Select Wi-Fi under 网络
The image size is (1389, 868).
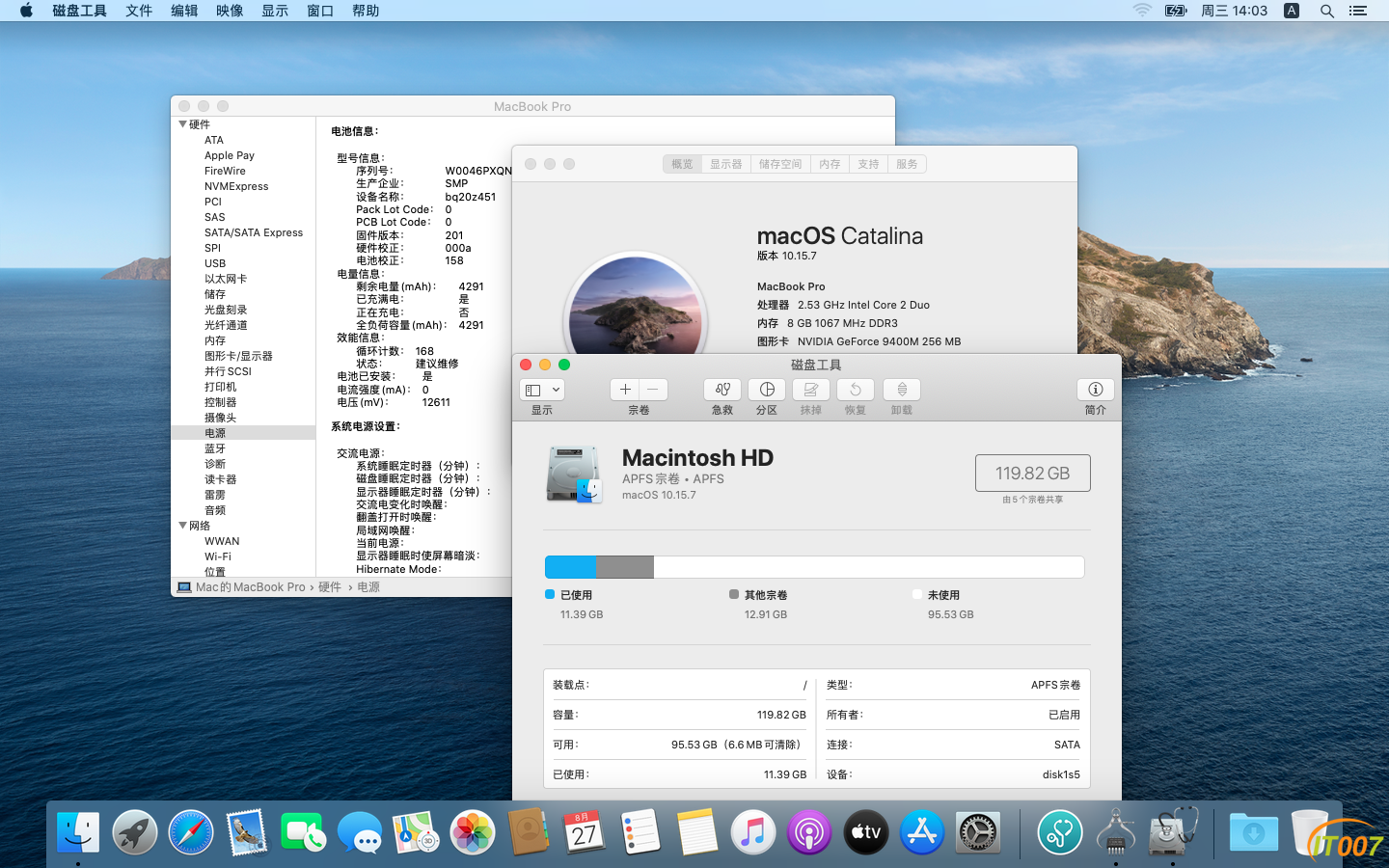[x=218, y=556]
